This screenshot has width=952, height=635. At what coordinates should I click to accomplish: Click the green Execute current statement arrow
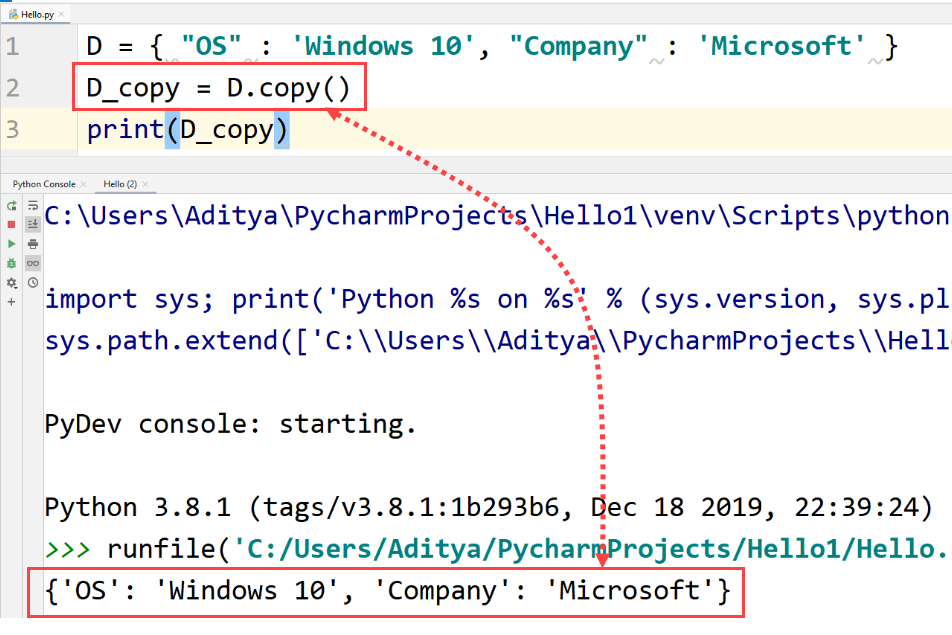pyautogui.click(x=12, y=244)
